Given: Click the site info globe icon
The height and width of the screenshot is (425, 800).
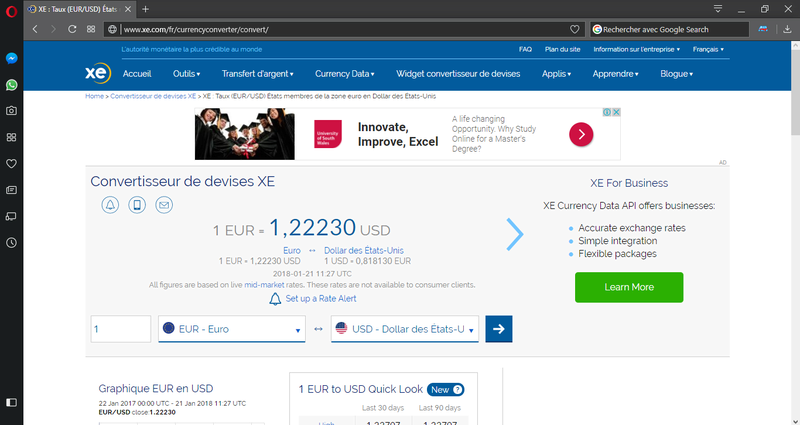Looking at the screenshot, I should pyautogui.click(x=112, y=30).
